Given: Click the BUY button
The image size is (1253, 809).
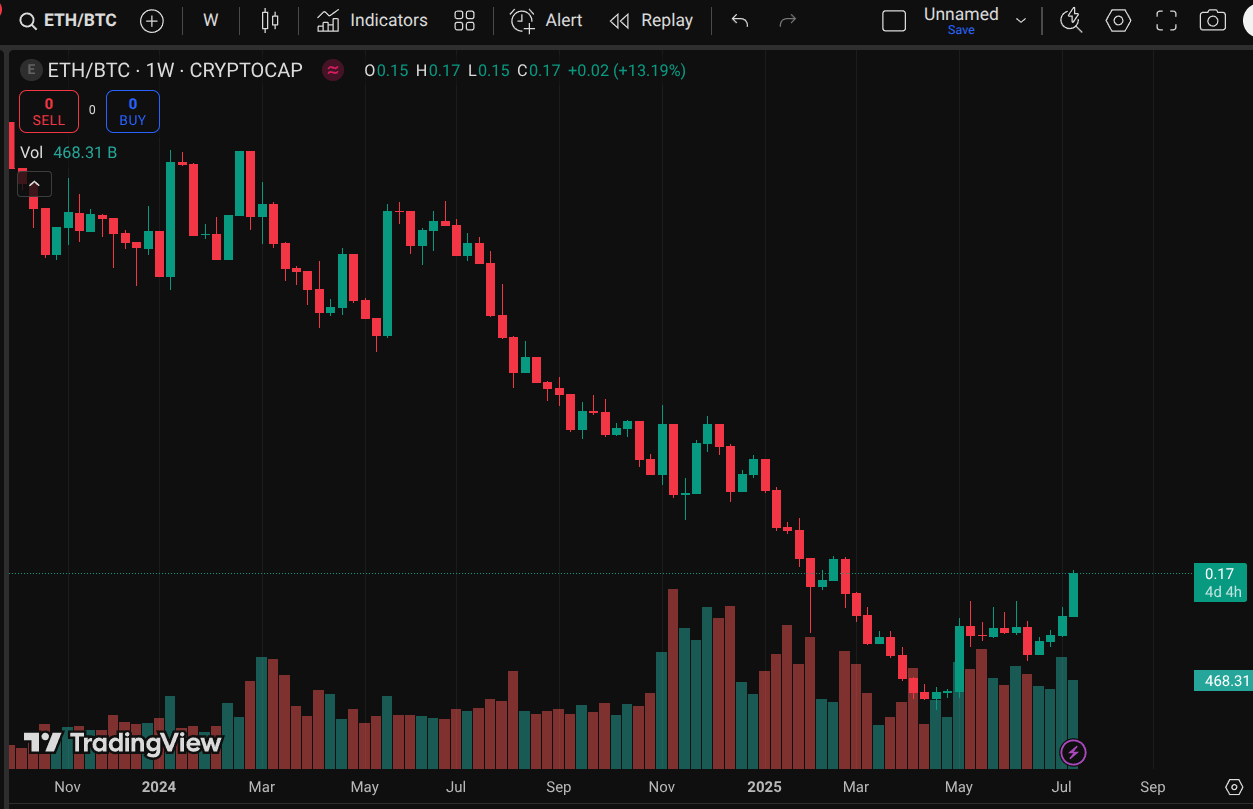Looking at the screenshot, I should click(133, 112).
